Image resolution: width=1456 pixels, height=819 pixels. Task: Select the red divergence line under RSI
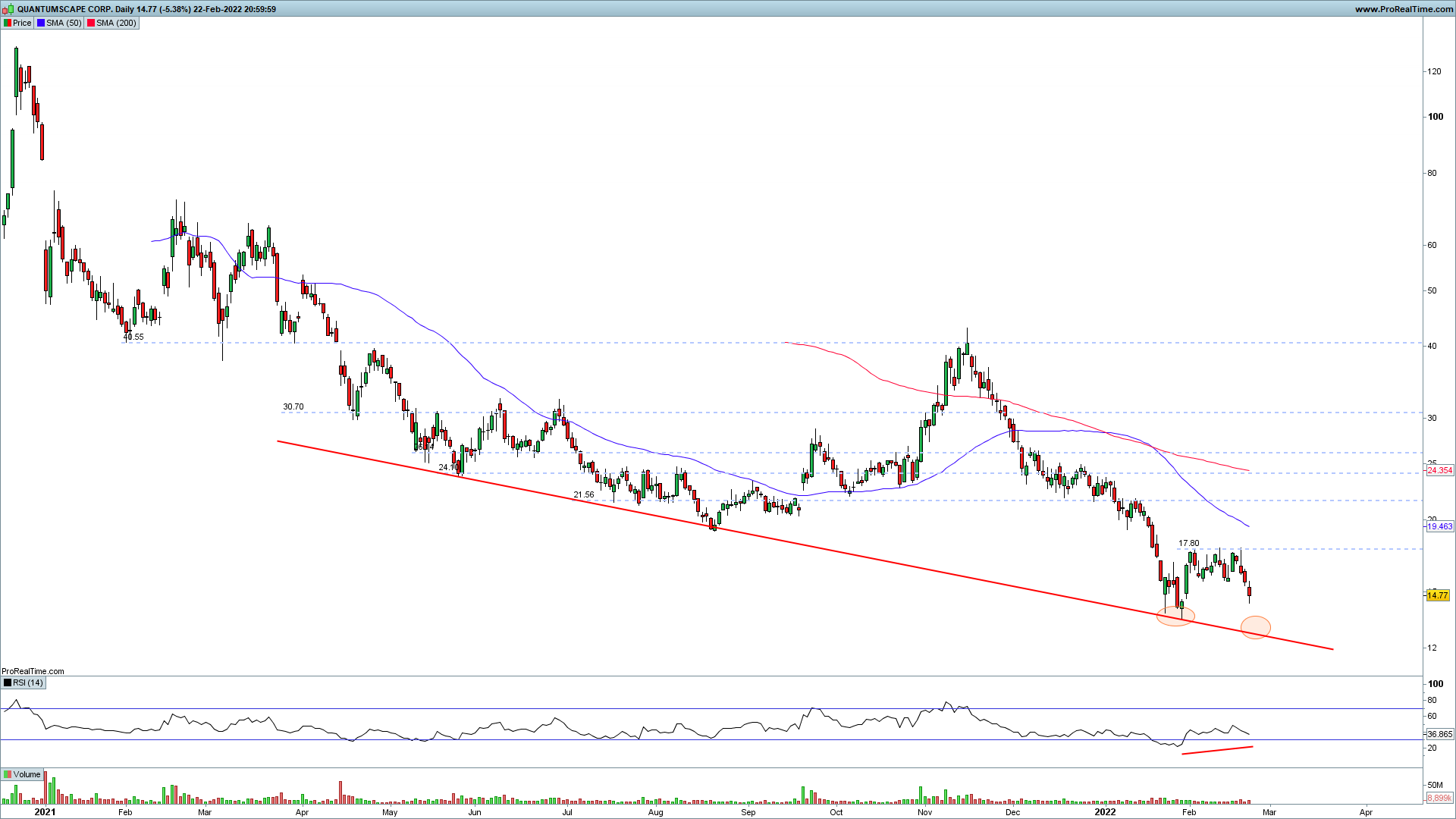tap(1217, 751)
